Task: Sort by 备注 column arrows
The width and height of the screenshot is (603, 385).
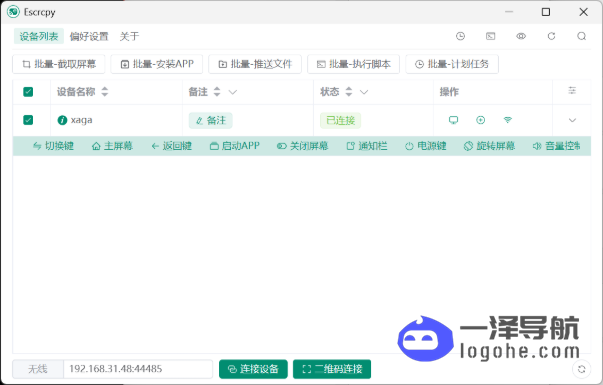Action: (x=217, y=92)
